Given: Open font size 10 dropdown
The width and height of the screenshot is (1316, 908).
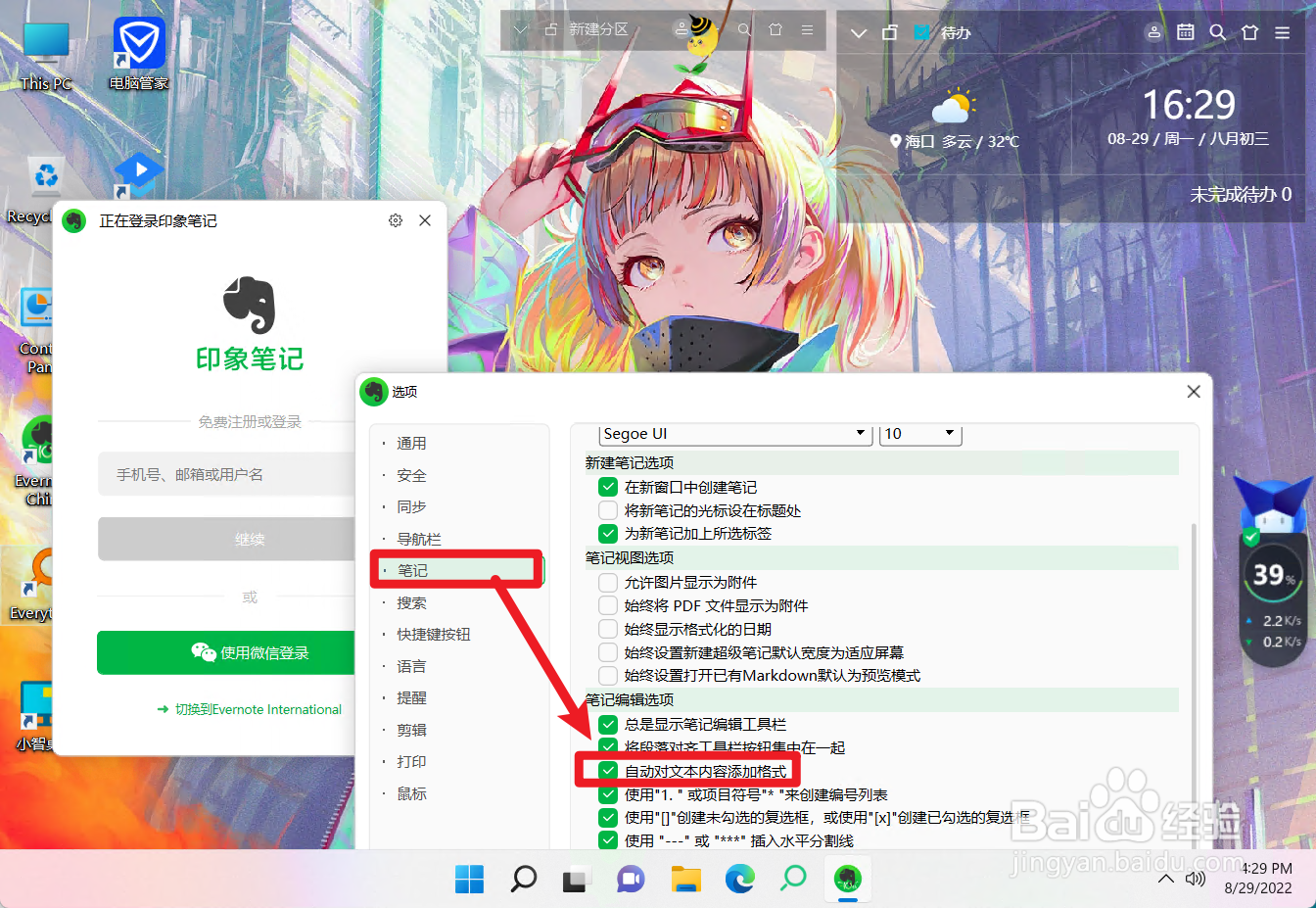Looking at the screenshot, I should tap(920, 434).
